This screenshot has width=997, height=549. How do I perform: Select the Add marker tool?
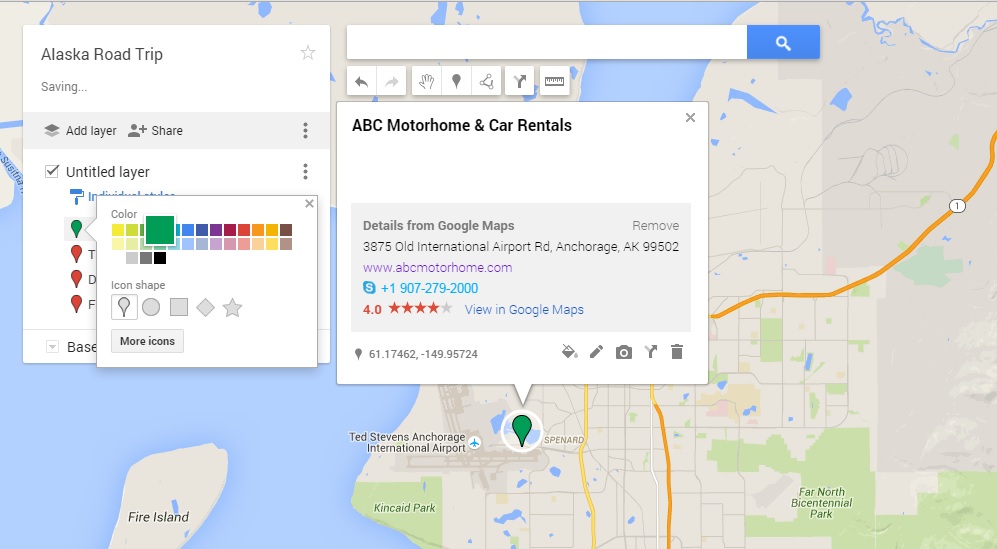(x=456, y=81)
